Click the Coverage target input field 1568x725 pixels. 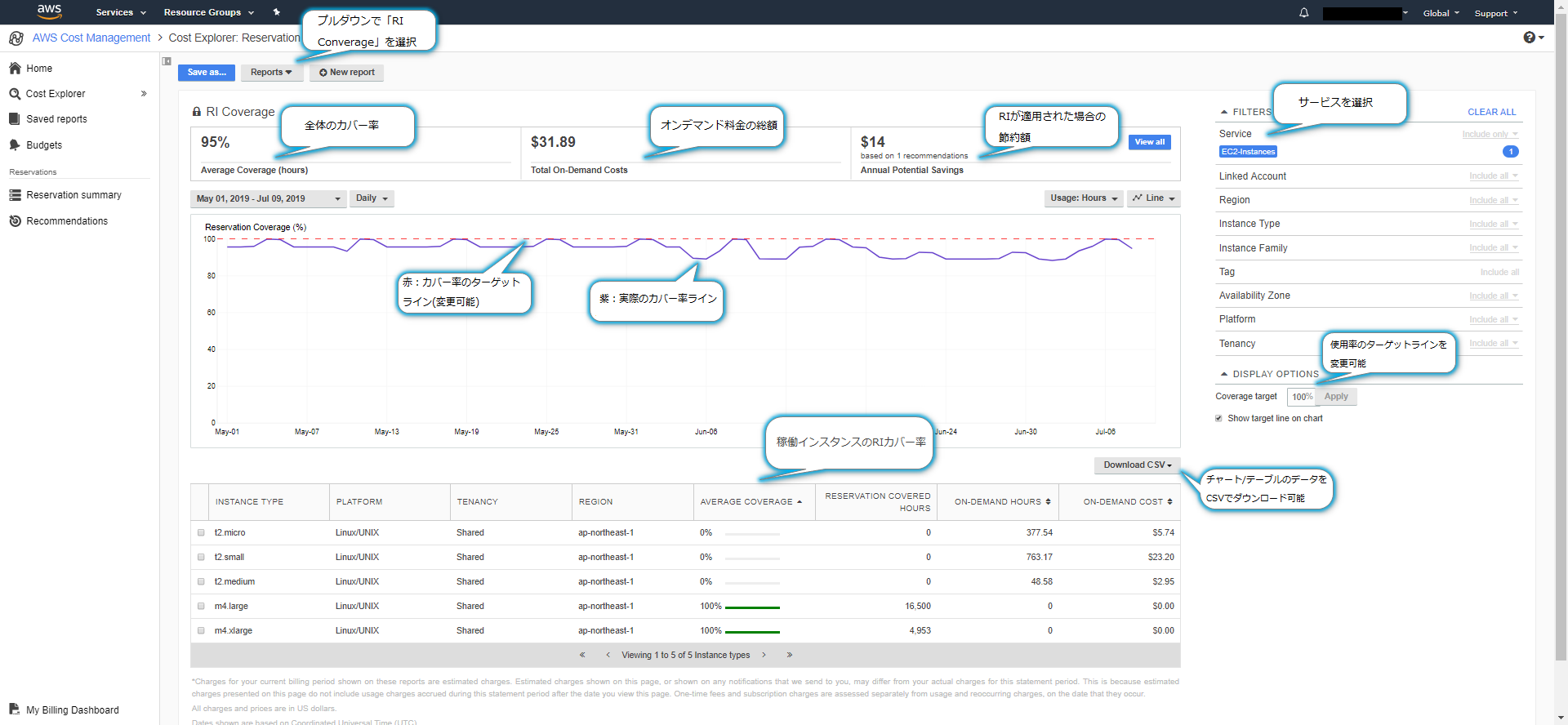click(1302, 397)
